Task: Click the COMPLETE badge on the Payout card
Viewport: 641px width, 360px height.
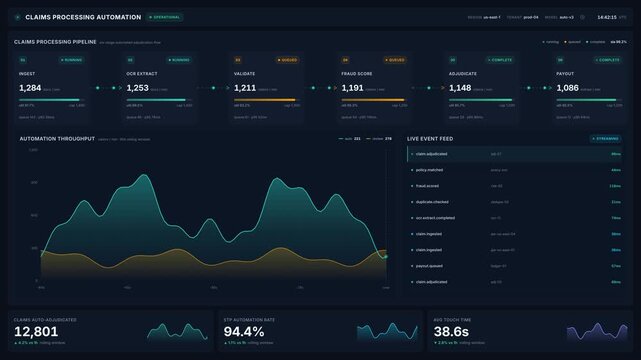Action: [607, 60]
